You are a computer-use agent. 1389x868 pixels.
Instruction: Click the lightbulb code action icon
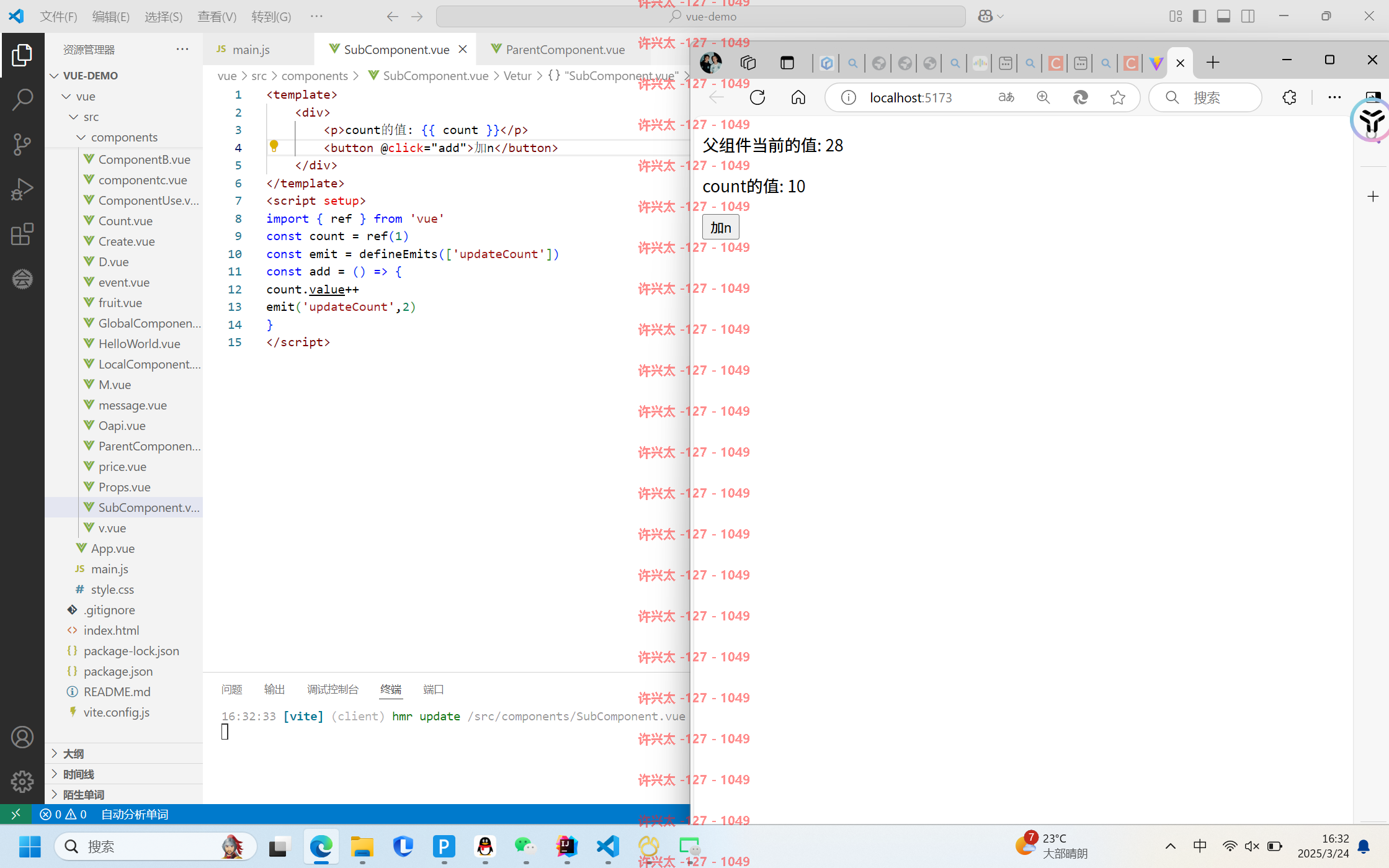pos(274,146)
